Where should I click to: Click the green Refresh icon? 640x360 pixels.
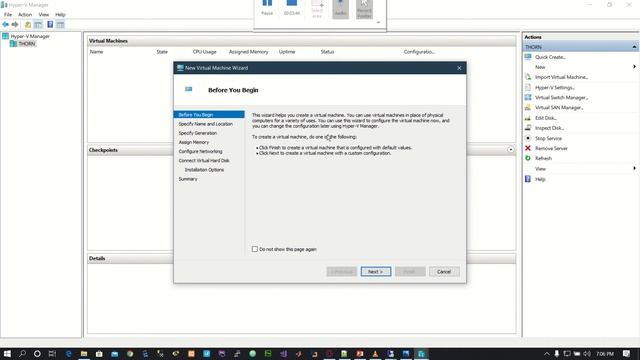[x=528, y=158]
